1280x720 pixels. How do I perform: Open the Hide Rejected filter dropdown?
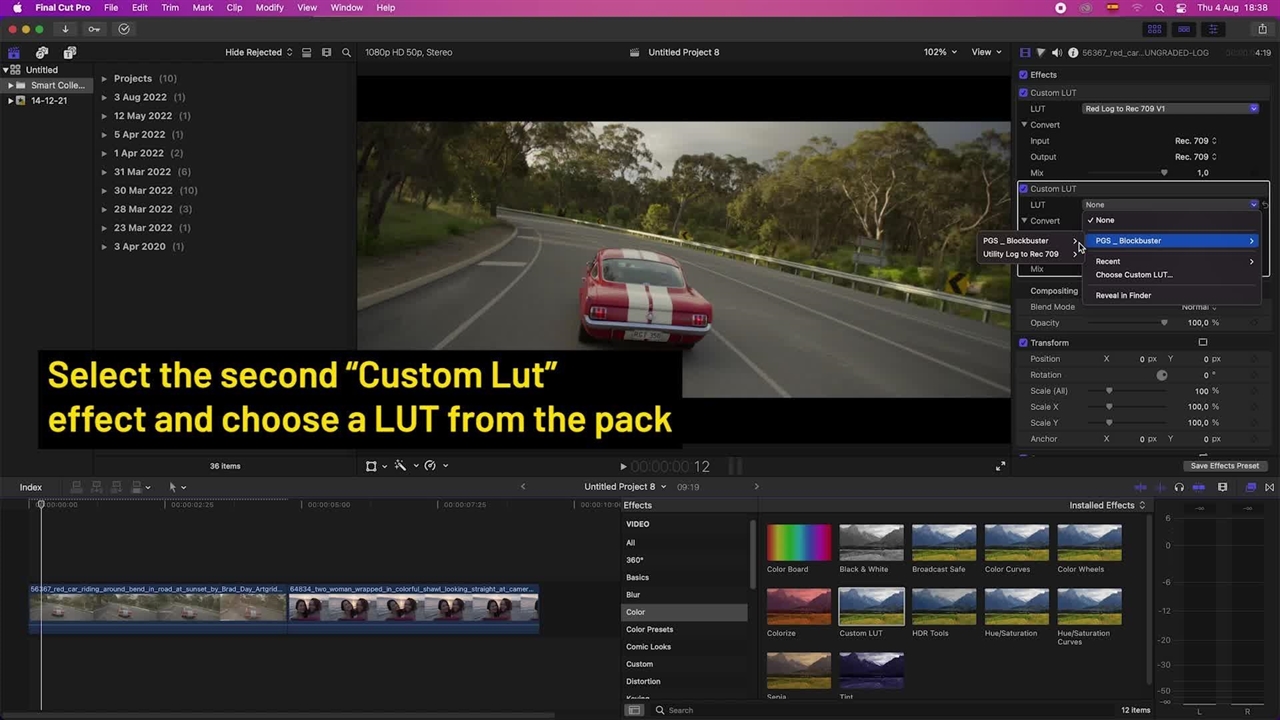tap(258, 52)
